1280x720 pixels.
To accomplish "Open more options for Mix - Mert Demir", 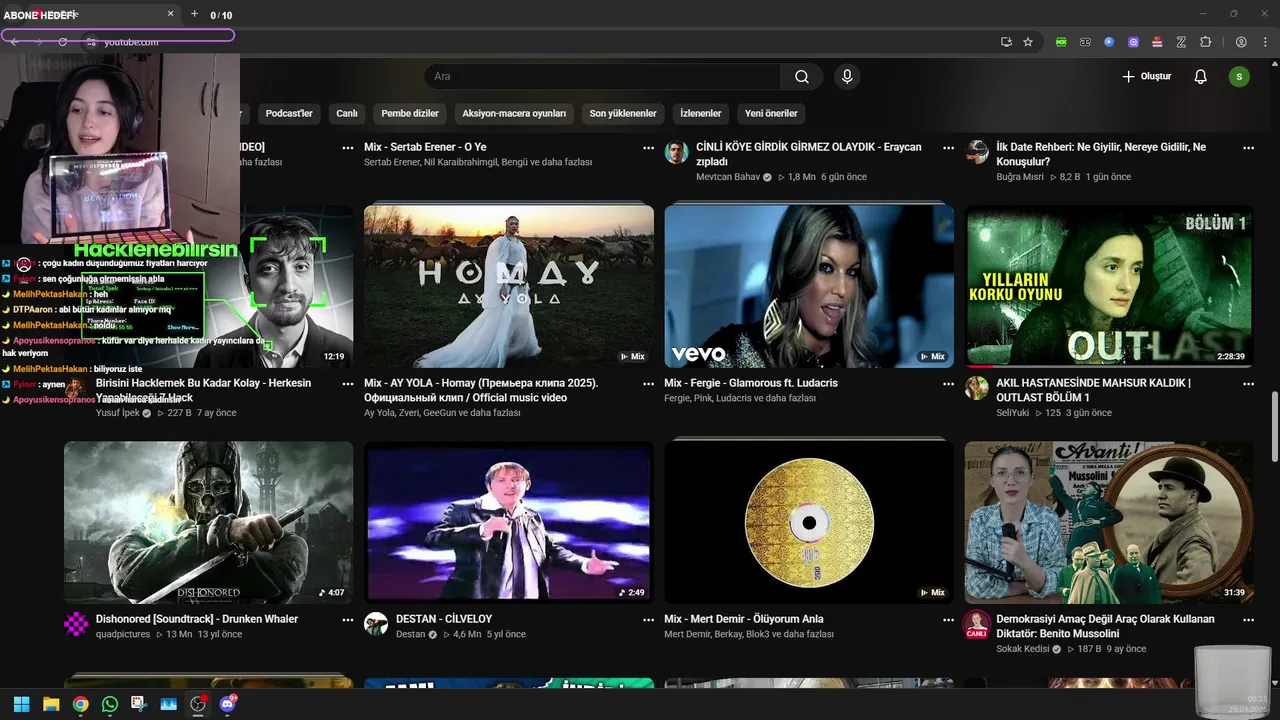I will (x=948, y=619).
